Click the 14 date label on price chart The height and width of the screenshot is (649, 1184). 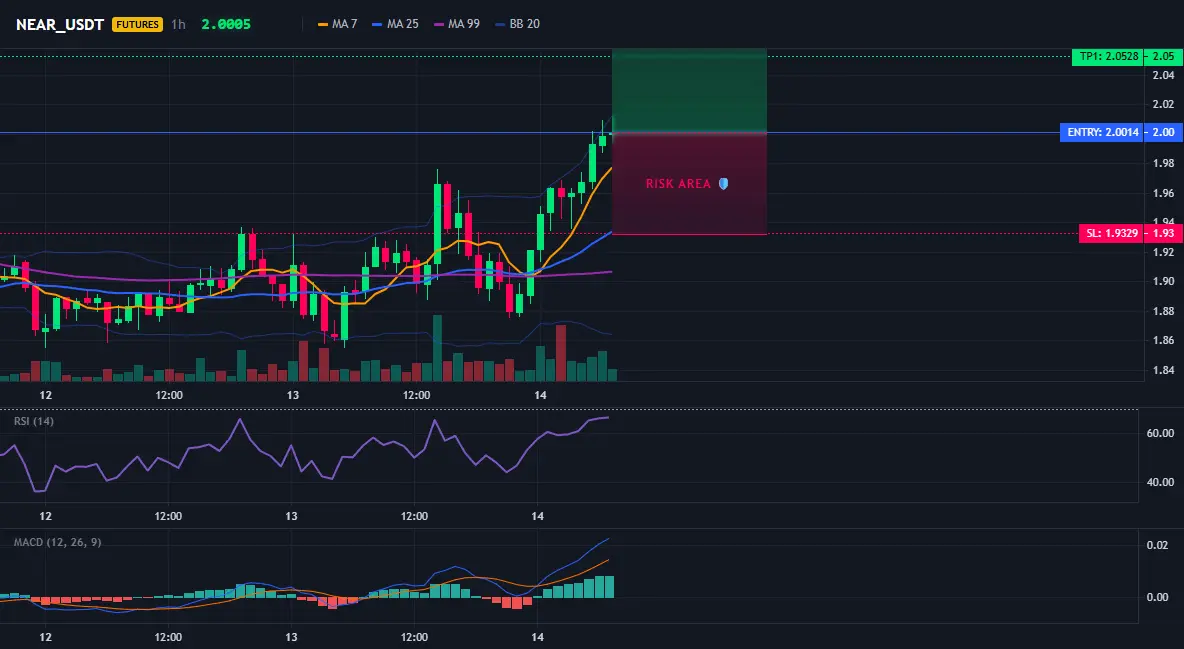tap(540, 395)
